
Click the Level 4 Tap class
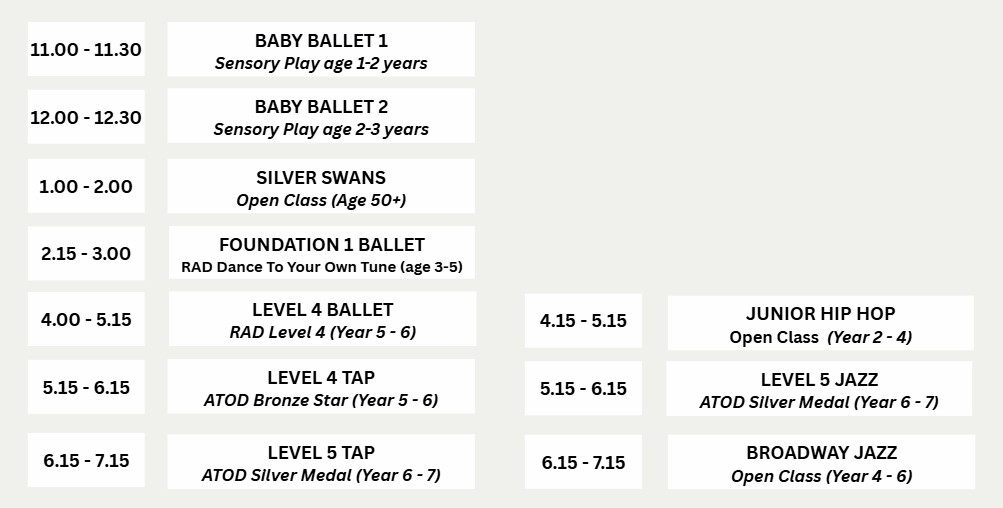321,388
